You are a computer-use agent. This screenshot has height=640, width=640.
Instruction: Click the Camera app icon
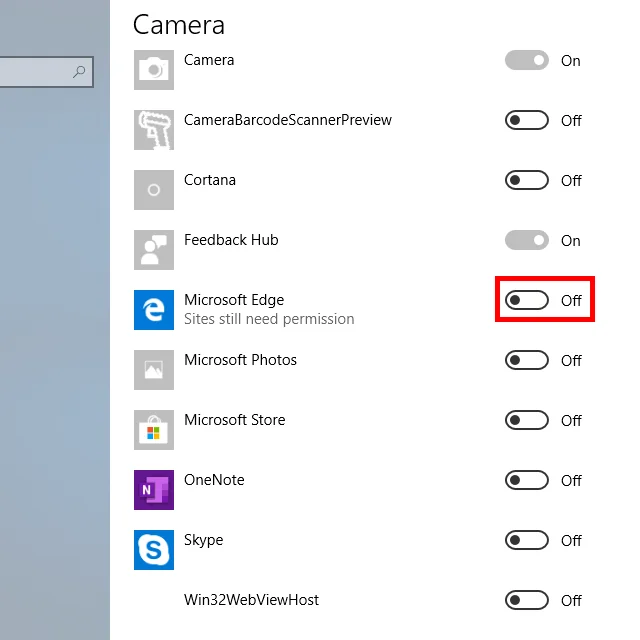(x=154, y=70)
